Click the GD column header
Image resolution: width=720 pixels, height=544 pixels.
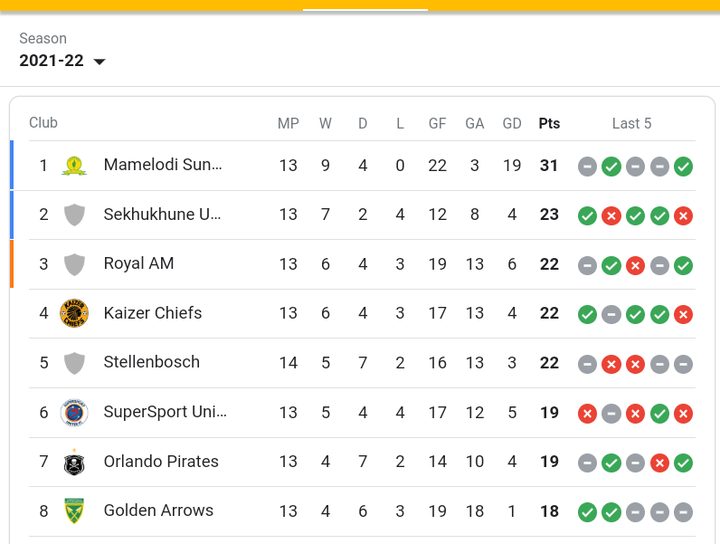(512, 123)
